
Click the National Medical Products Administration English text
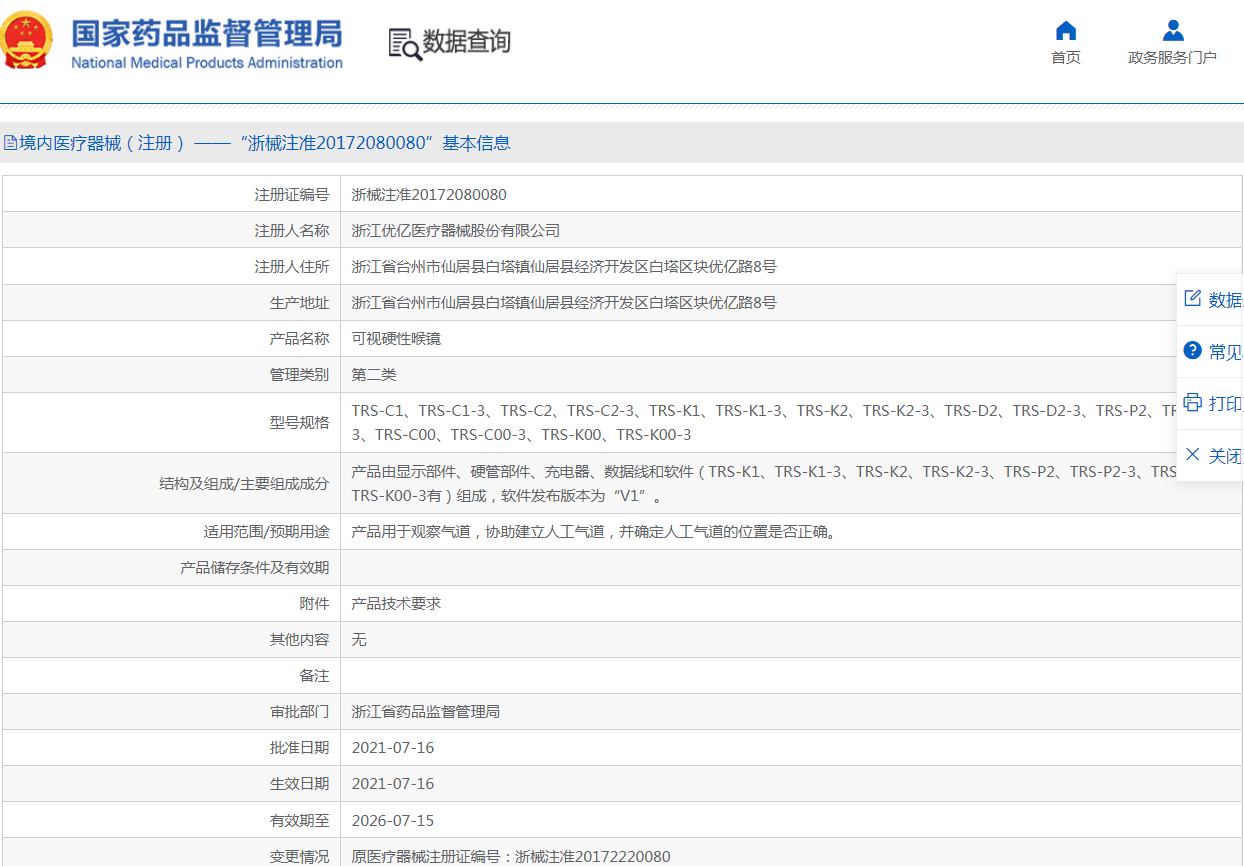(207, 63)
